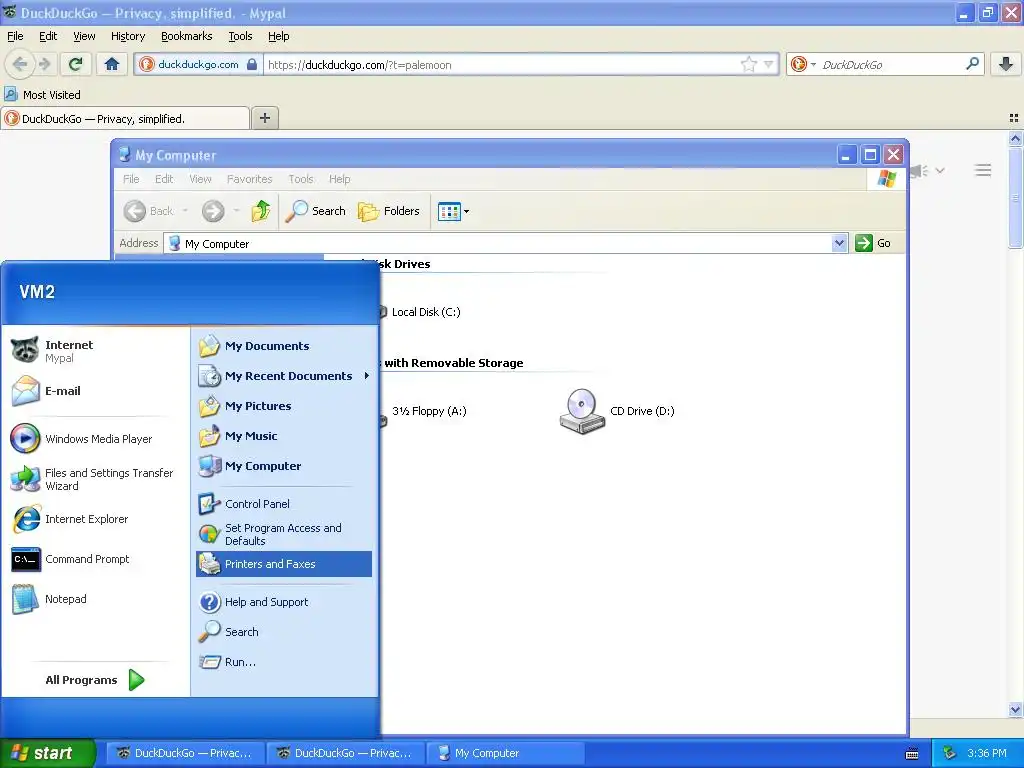
Task: Click the tab groups grid icon
Action: tap(1014, 118)
